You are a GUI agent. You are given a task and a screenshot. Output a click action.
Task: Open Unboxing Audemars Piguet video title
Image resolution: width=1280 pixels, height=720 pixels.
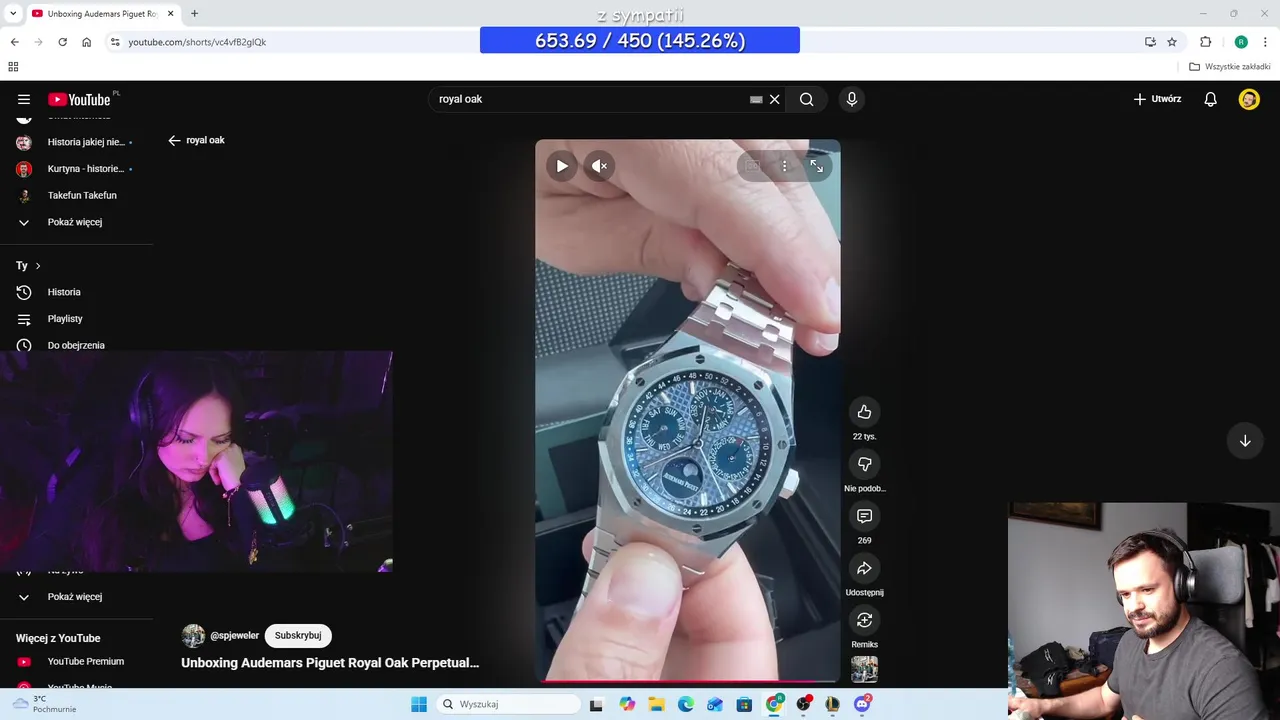[x=330, y=662]
